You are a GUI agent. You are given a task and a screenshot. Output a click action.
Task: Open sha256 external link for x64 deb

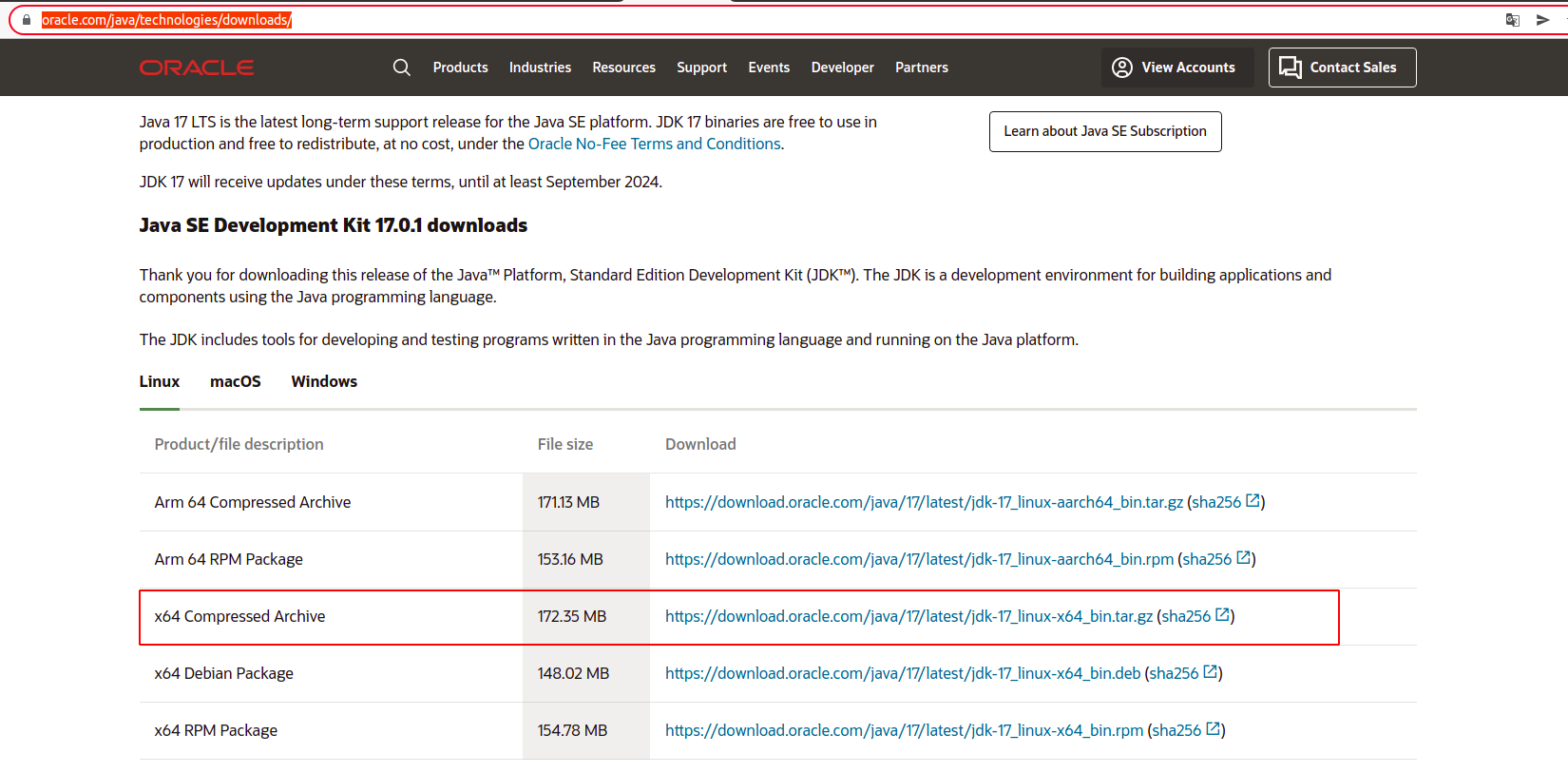click(1183, 673)
